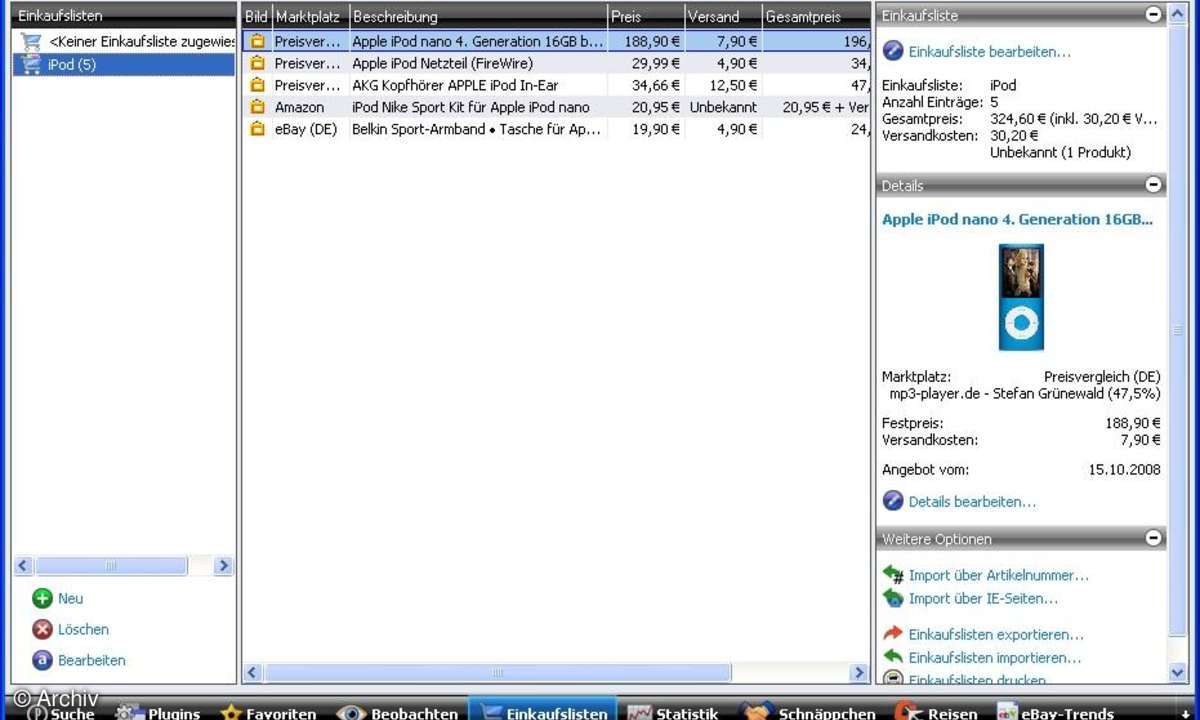Open the Reisen tab

pos(935,712)
